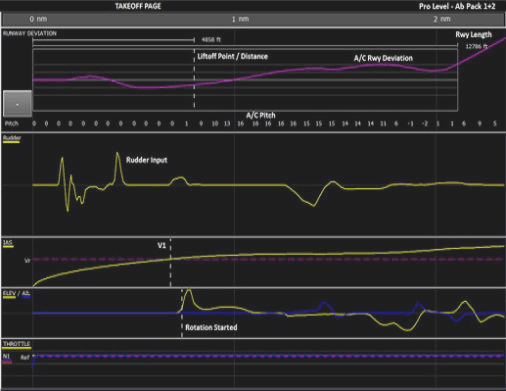506x391 pixels.
Task: Click the Liftoff Point / Distance annotation
Action: coord(232,56)
